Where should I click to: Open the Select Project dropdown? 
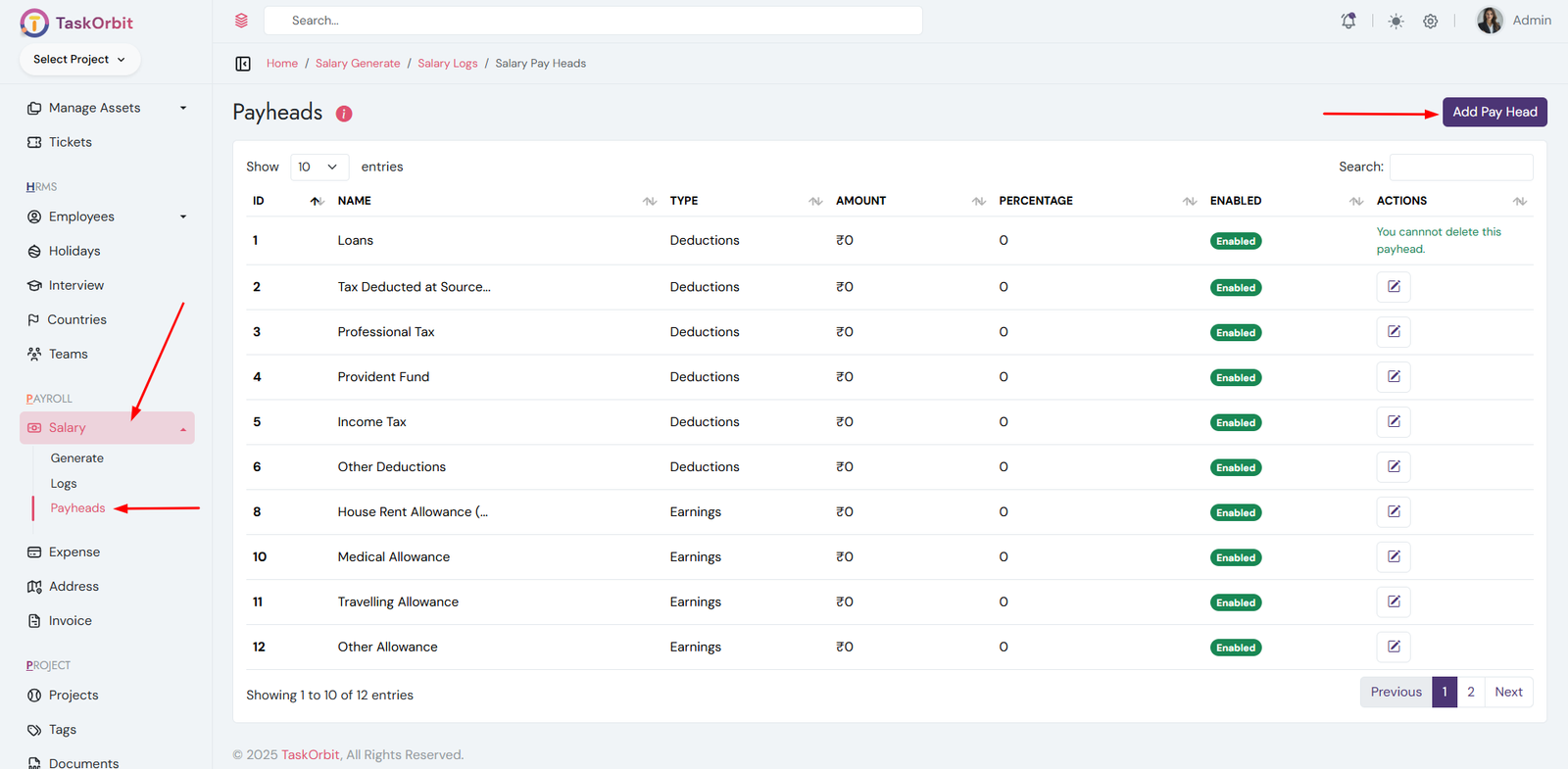(x=79, y=60)
